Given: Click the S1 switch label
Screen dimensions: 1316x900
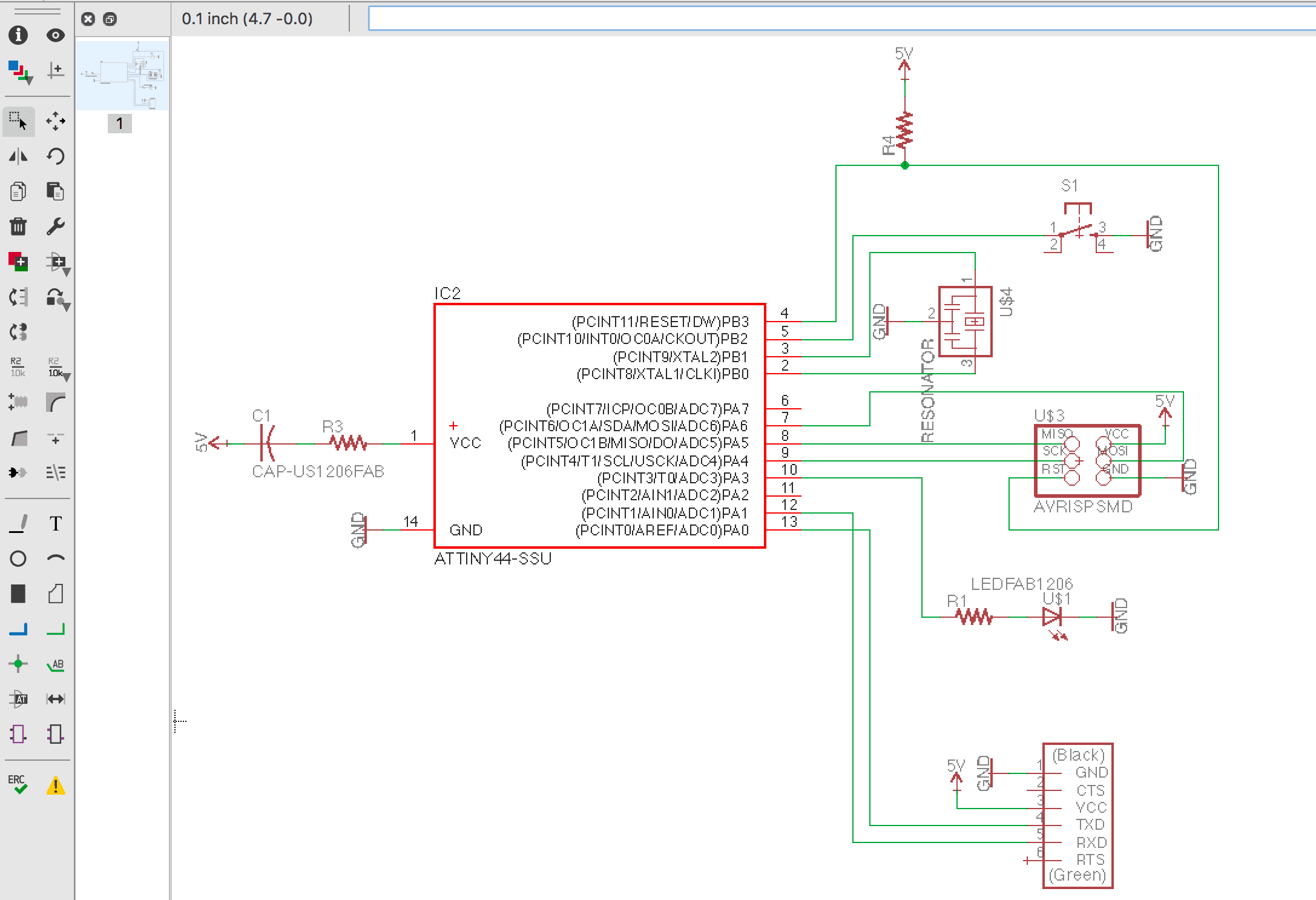Looking at the screenshot, I should 1069,185.
